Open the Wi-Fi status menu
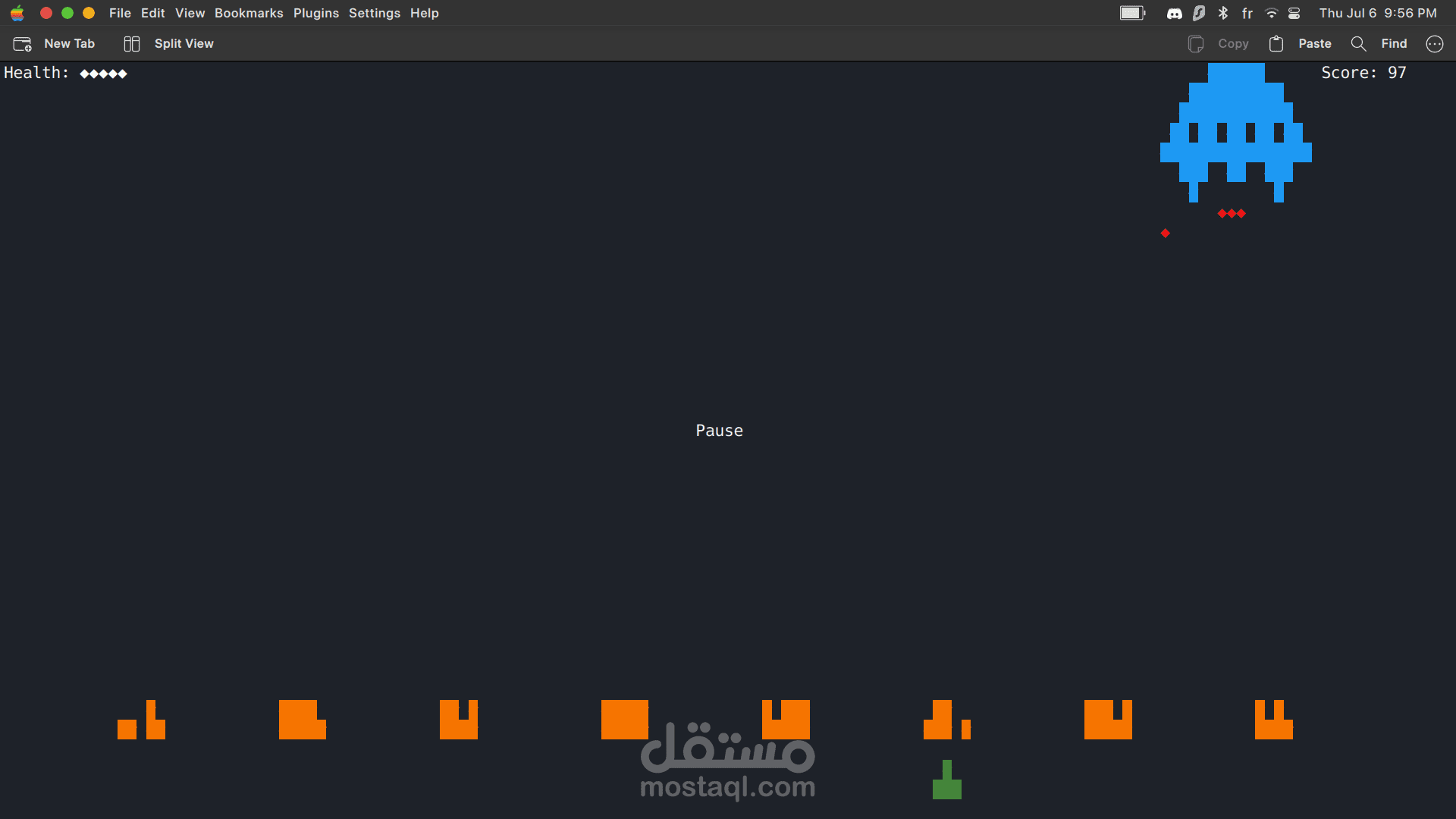Viewport: 1456px width, 819px height. pyautogui.click(x=1272, y=13)
